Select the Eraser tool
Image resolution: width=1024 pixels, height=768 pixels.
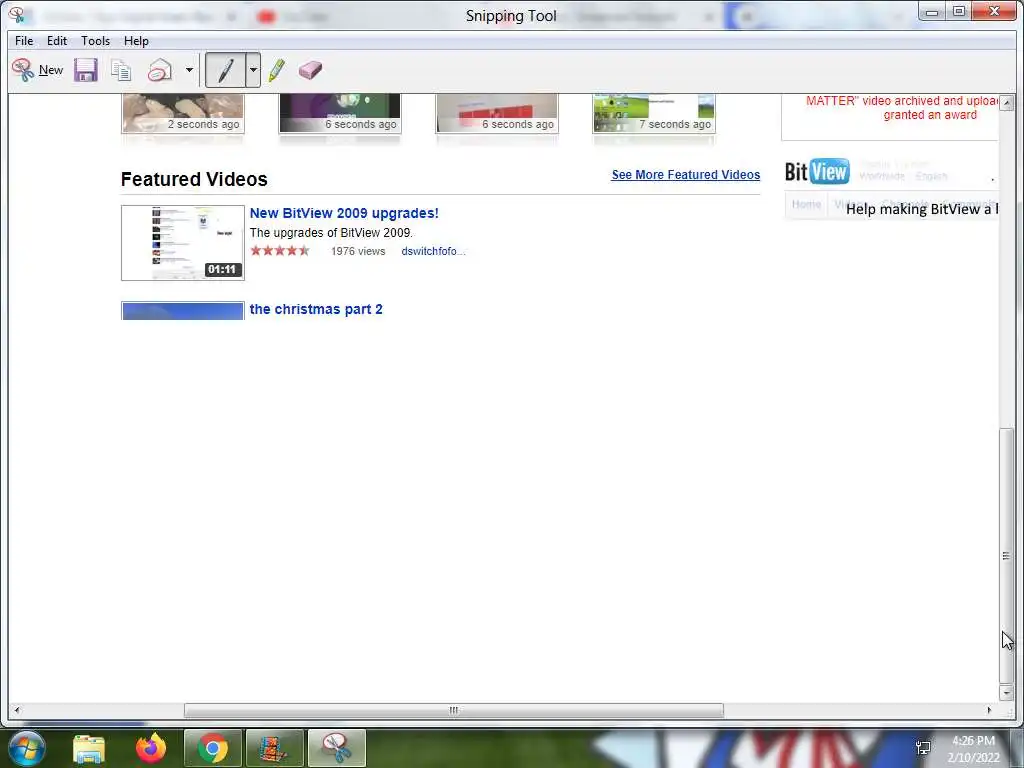point(310,70)
